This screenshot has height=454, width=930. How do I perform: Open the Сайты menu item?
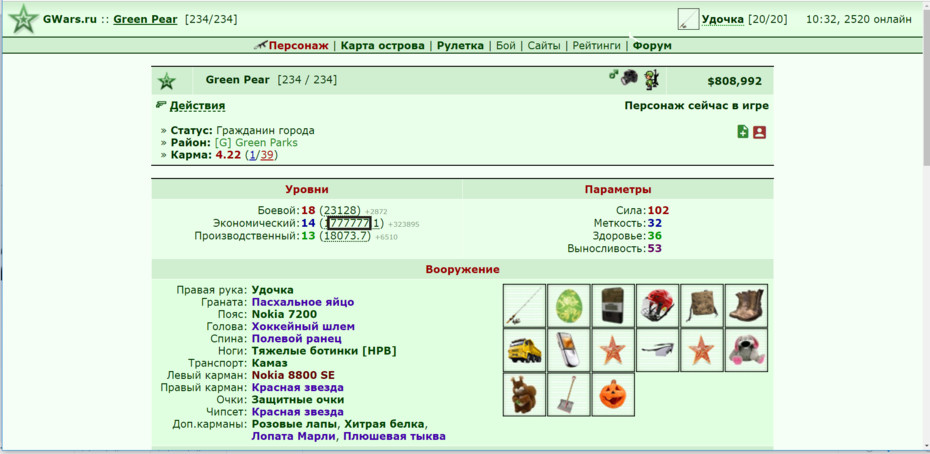click(544, 46)
